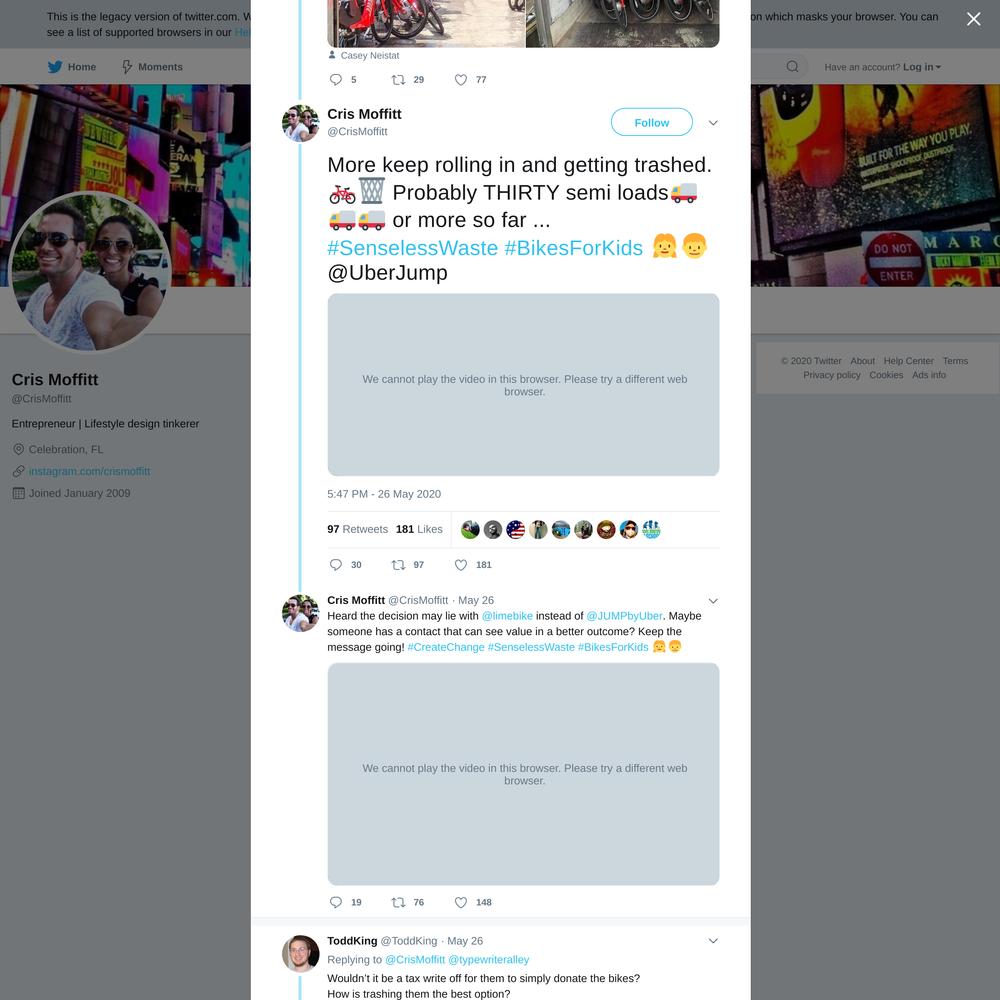Expand the chevron menu beside Follow
This screenshot has height=1000, width=1000.
coord(713,122)
